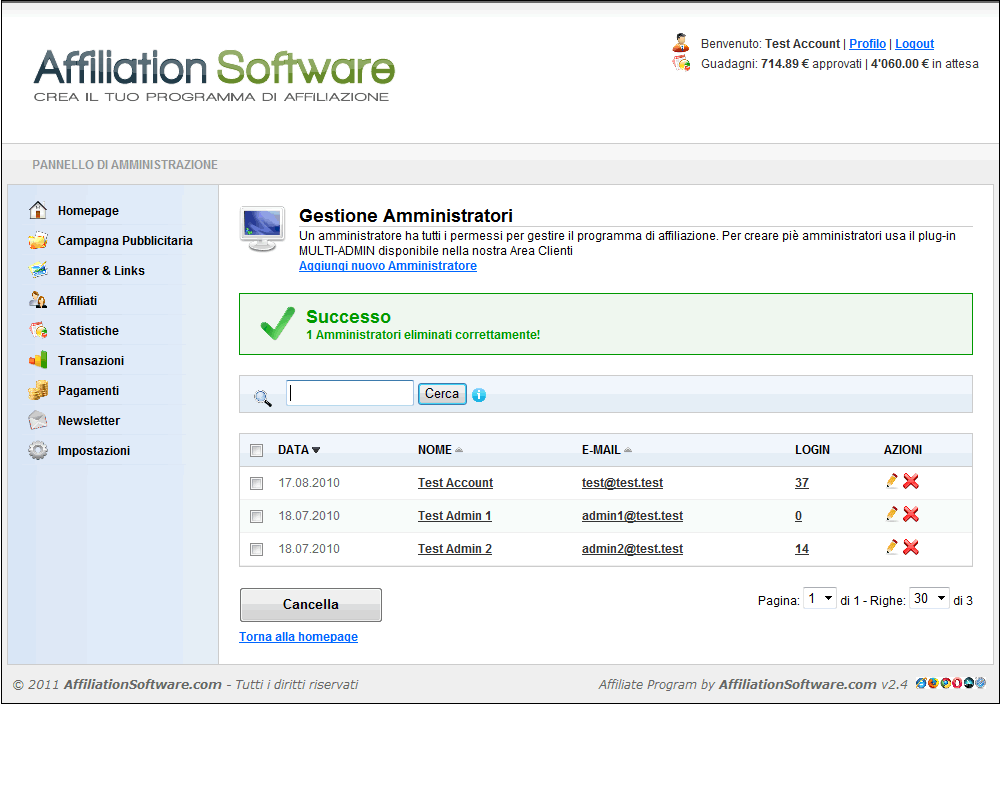Click login count 14 for Test Admin 2
1000x800 pixels.
coord(802,549)
